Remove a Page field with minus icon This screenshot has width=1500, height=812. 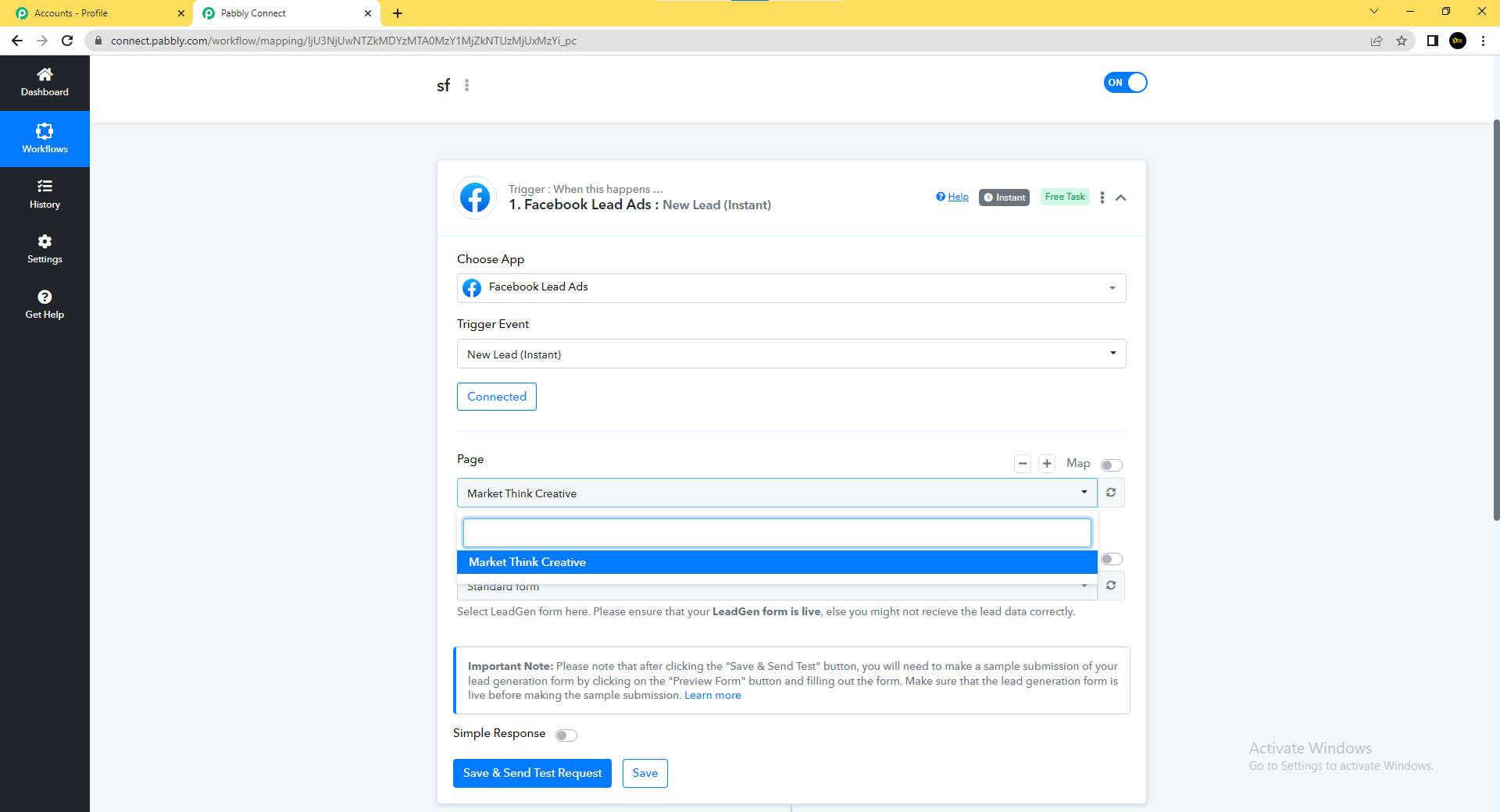click(x=1023, y=464)
